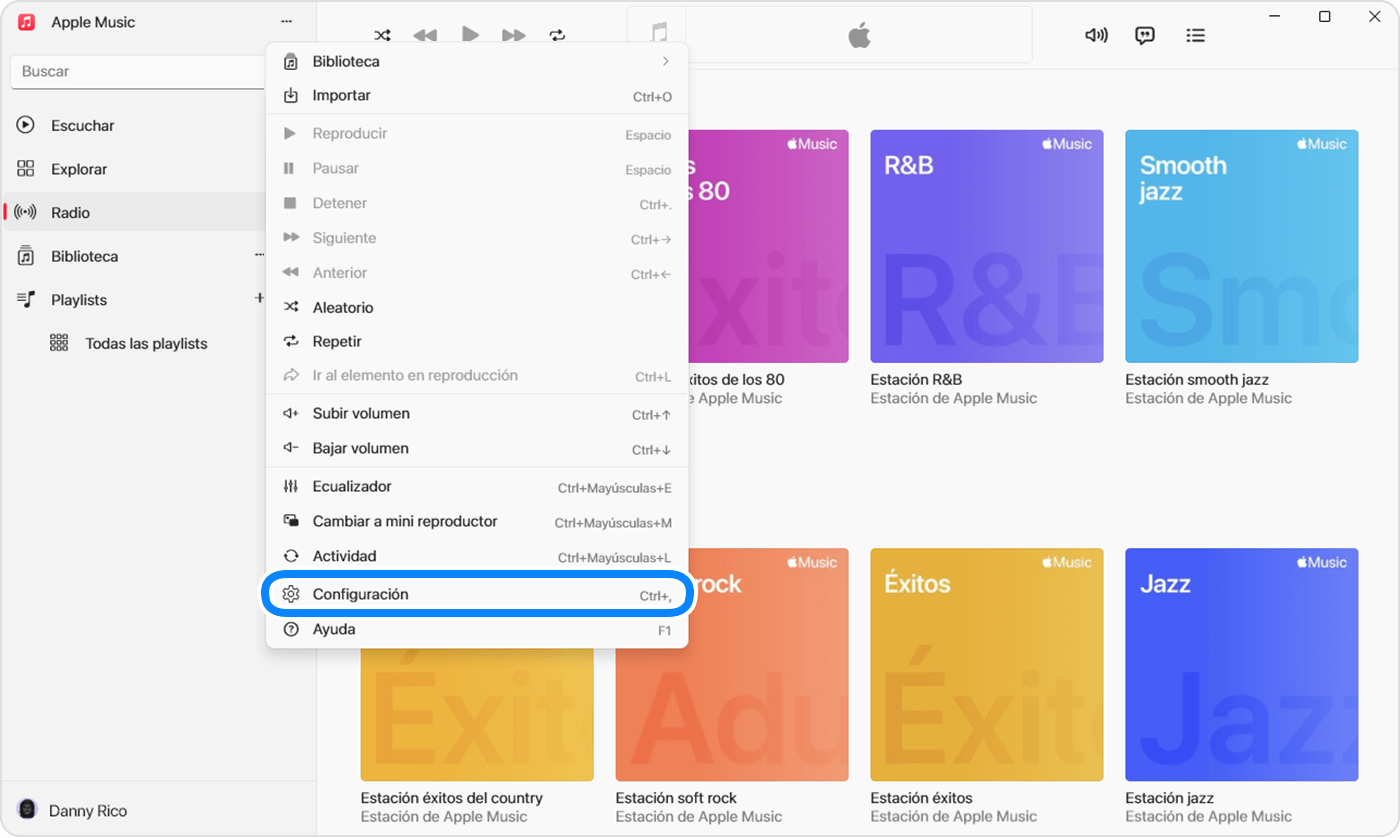Open Configuración from the menu

tap(477, 595)
